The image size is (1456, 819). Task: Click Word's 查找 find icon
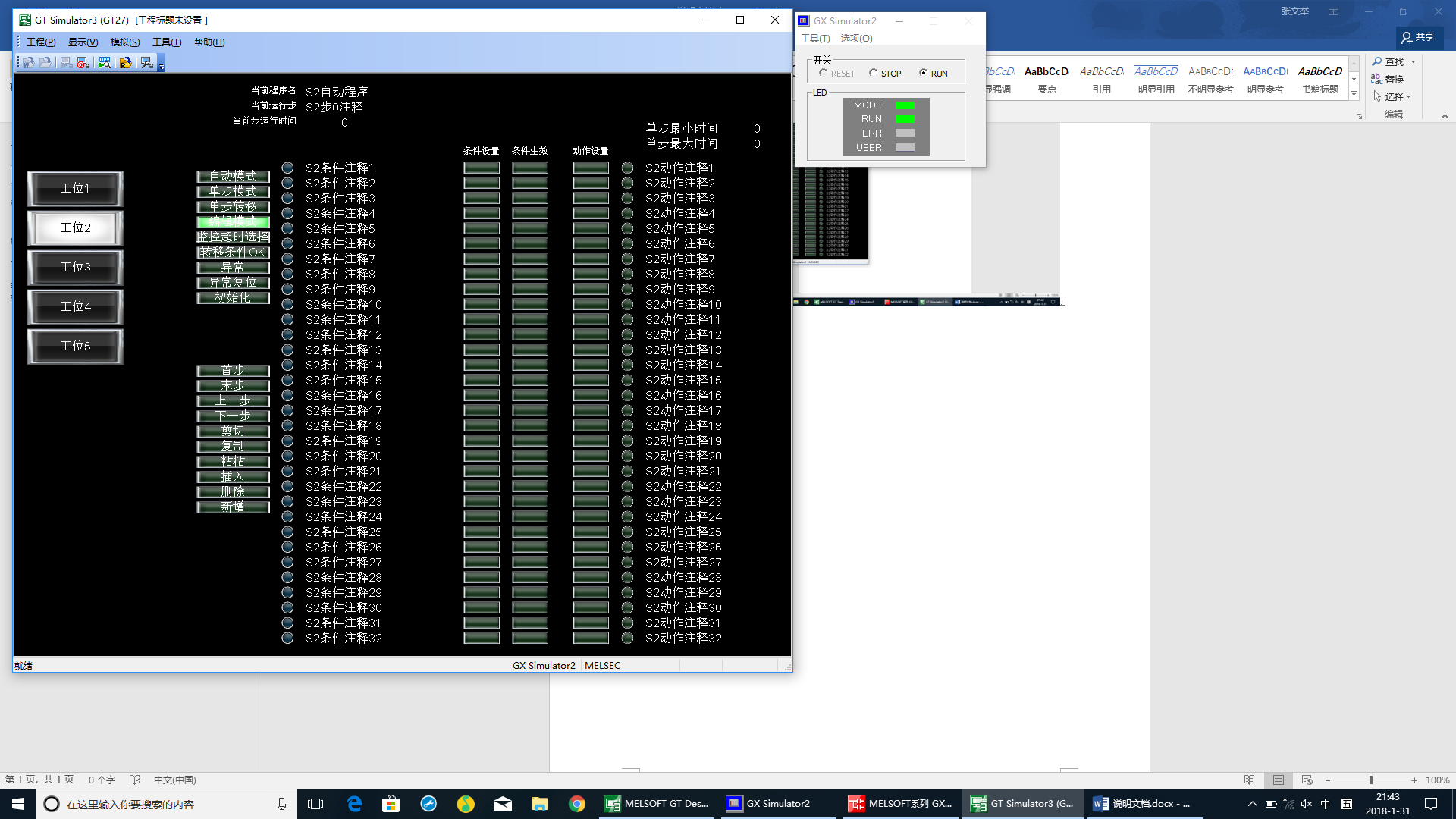pos(1377,61)
